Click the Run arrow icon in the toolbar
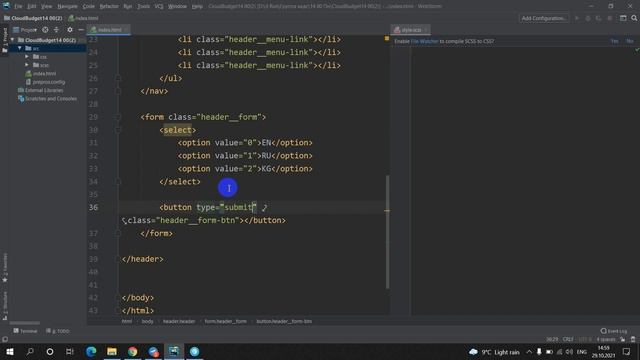Screen dimensions: 640x360 [577, 18]
